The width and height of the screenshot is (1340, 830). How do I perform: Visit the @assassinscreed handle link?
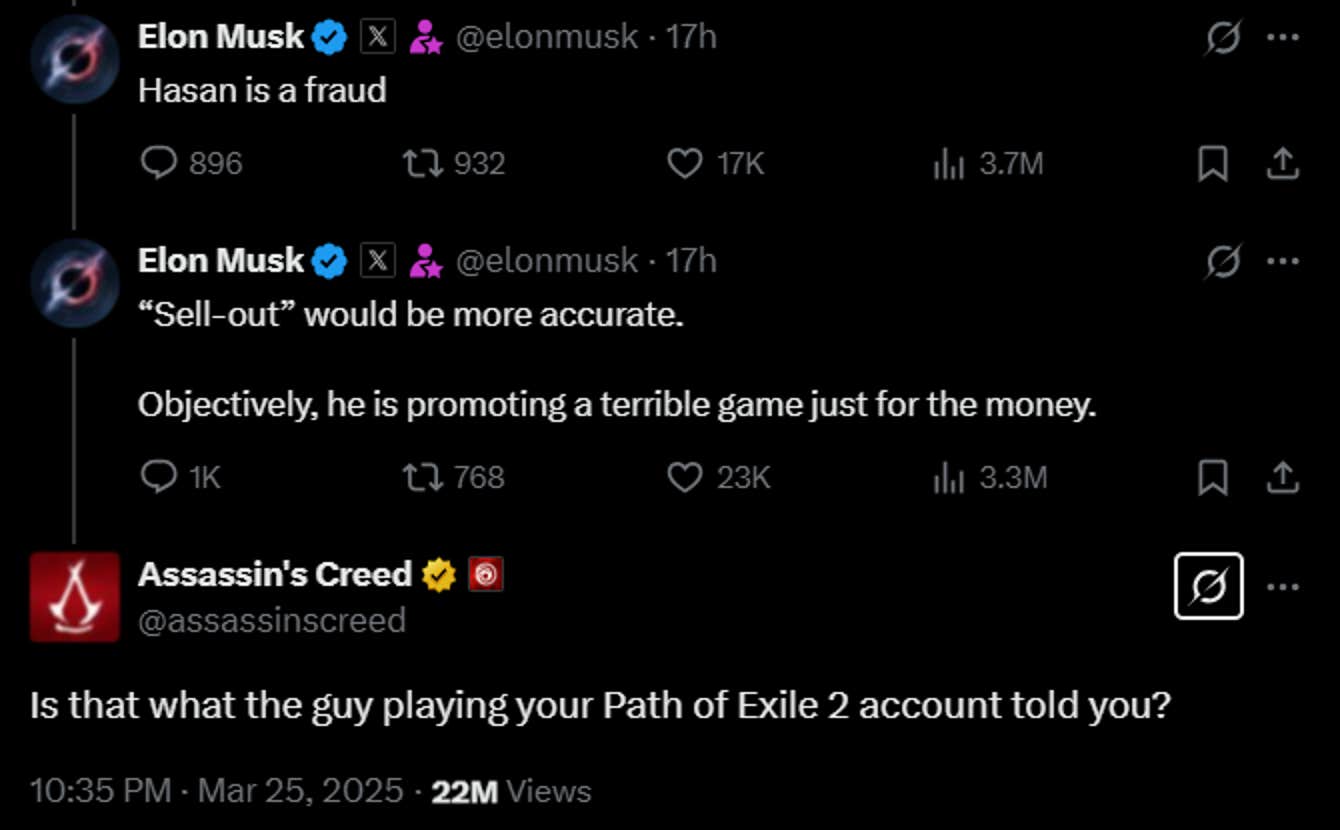coord(272,621)
